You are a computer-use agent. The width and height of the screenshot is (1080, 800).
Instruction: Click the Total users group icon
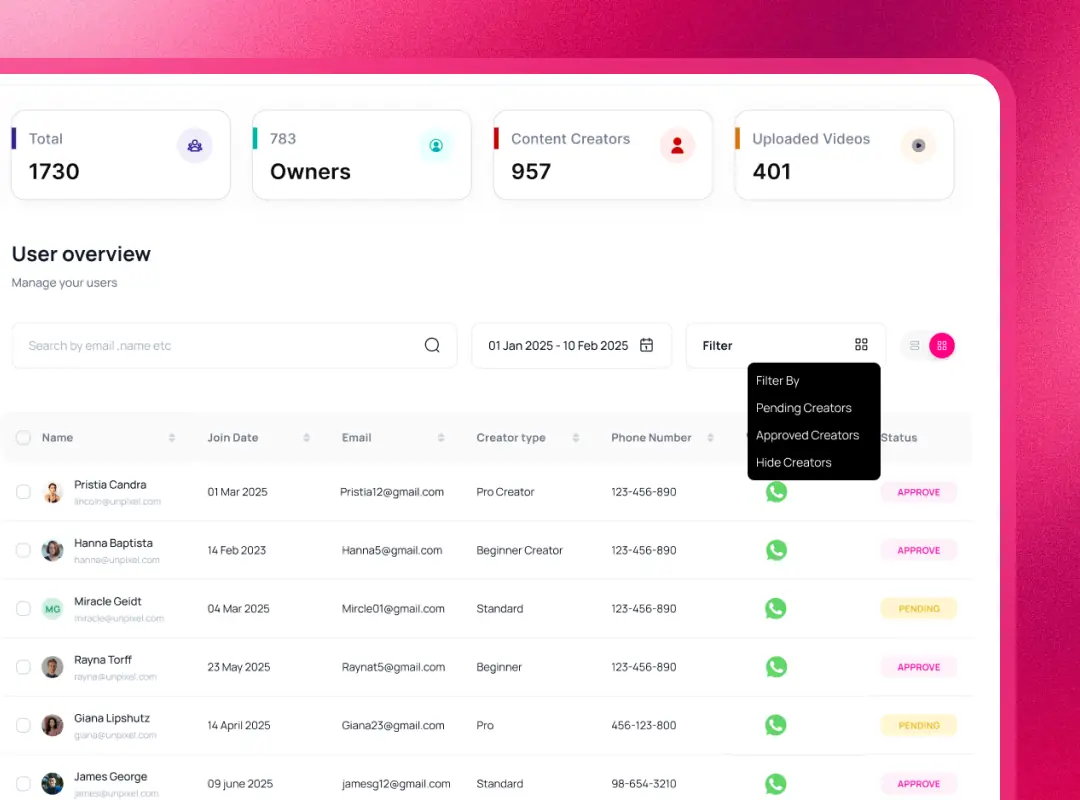click(195, 145)
